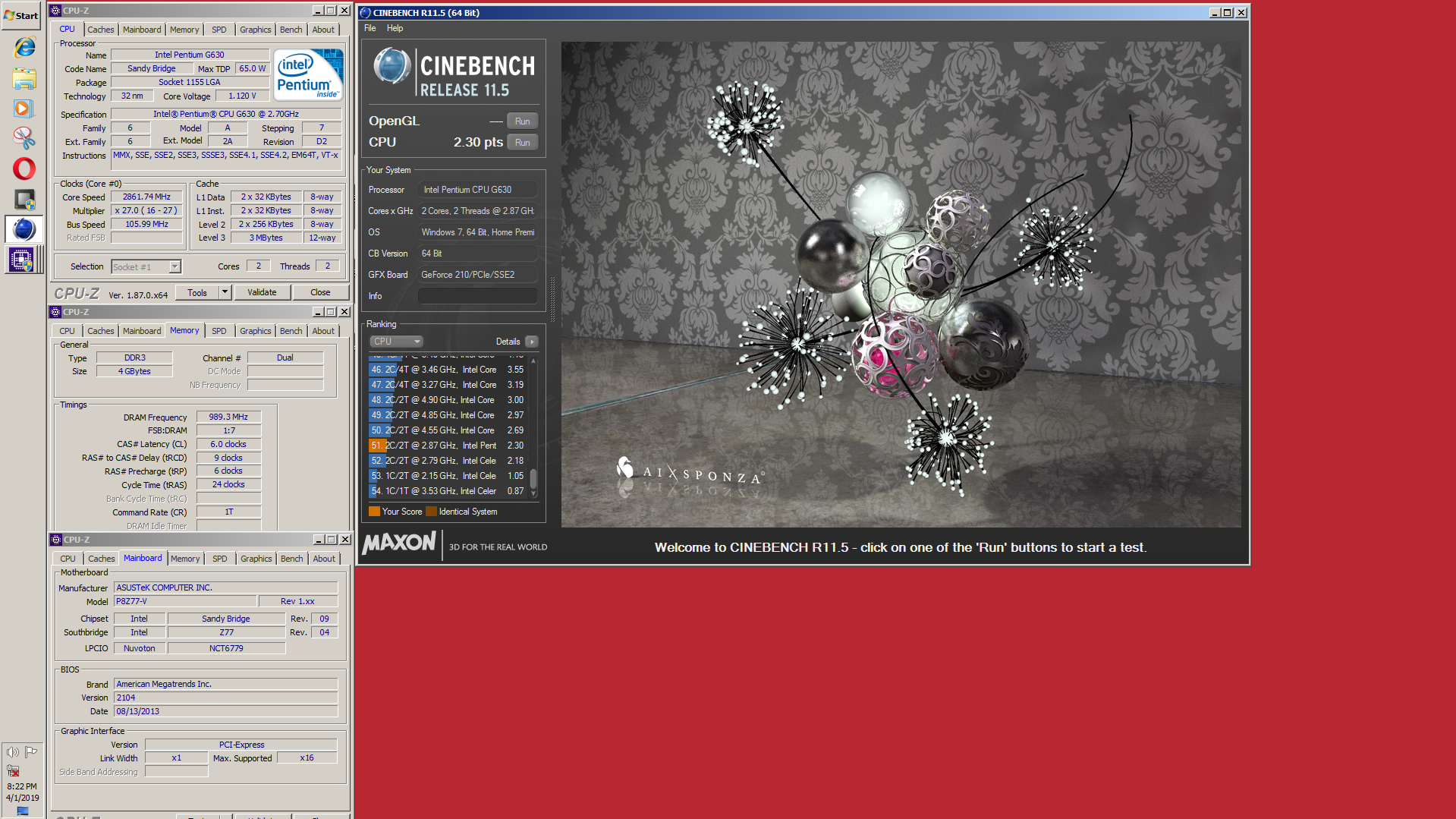Open the Details arrow in Ranking
This screenshot has width=1456, height=819.
(x=532, y=342)
